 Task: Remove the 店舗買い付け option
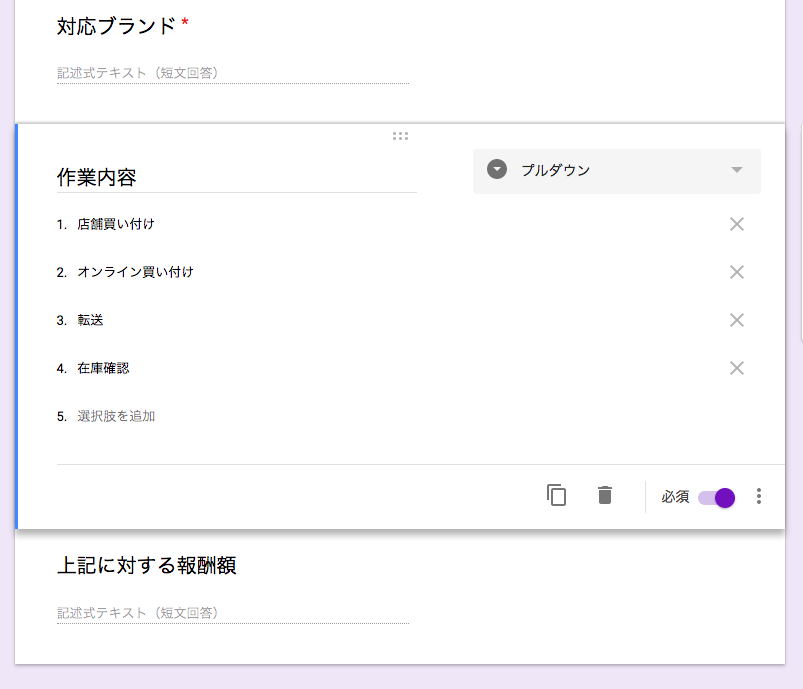(736, 224)
